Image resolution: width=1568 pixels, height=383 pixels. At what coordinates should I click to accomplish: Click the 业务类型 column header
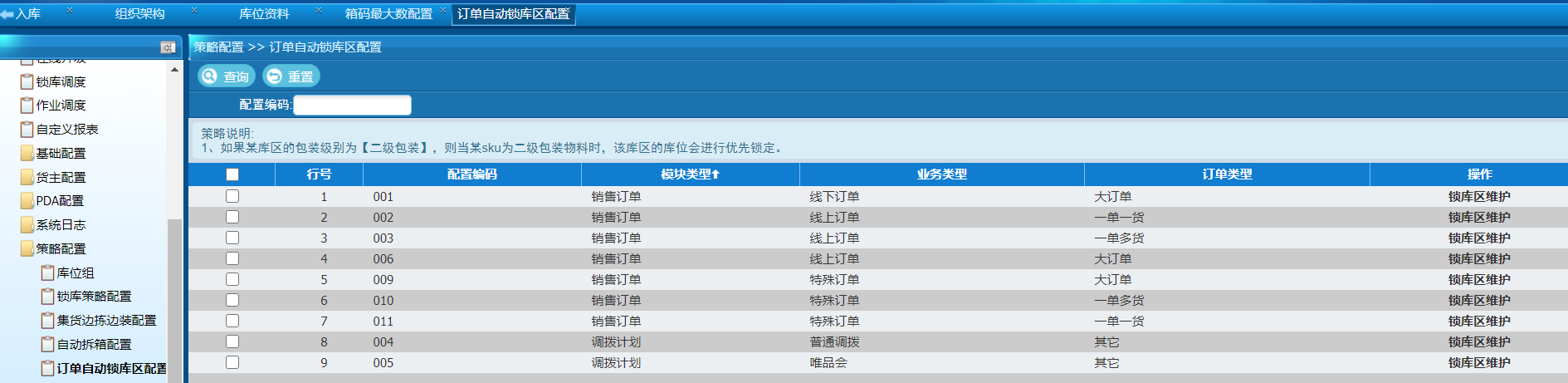[942, 174]
